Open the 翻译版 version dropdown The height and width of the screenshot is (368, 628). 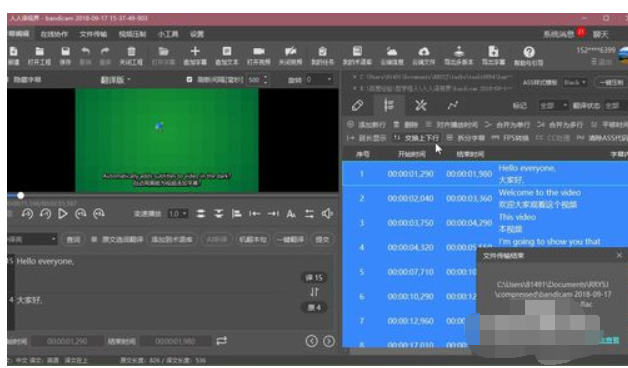pos(115,80)
